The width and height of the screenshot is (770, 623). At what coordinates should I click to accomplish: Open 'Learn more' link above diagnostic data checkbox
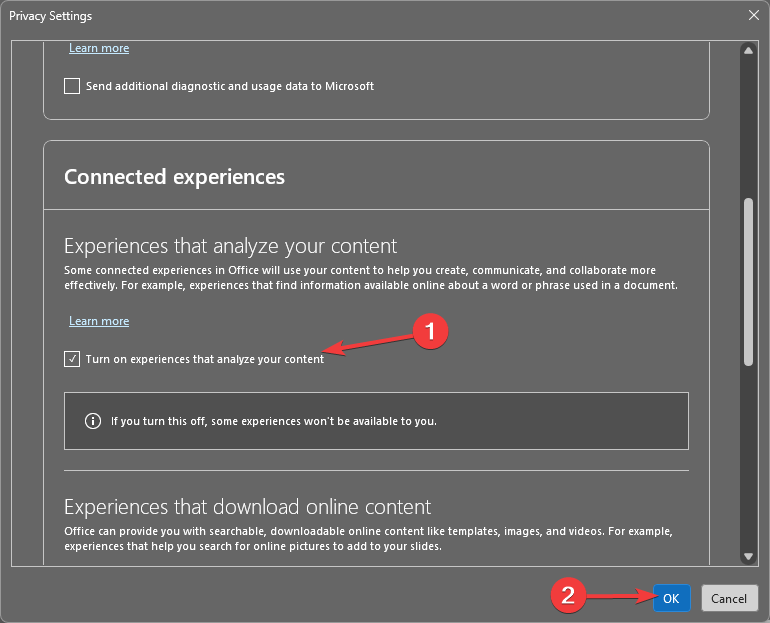point(99,48)
